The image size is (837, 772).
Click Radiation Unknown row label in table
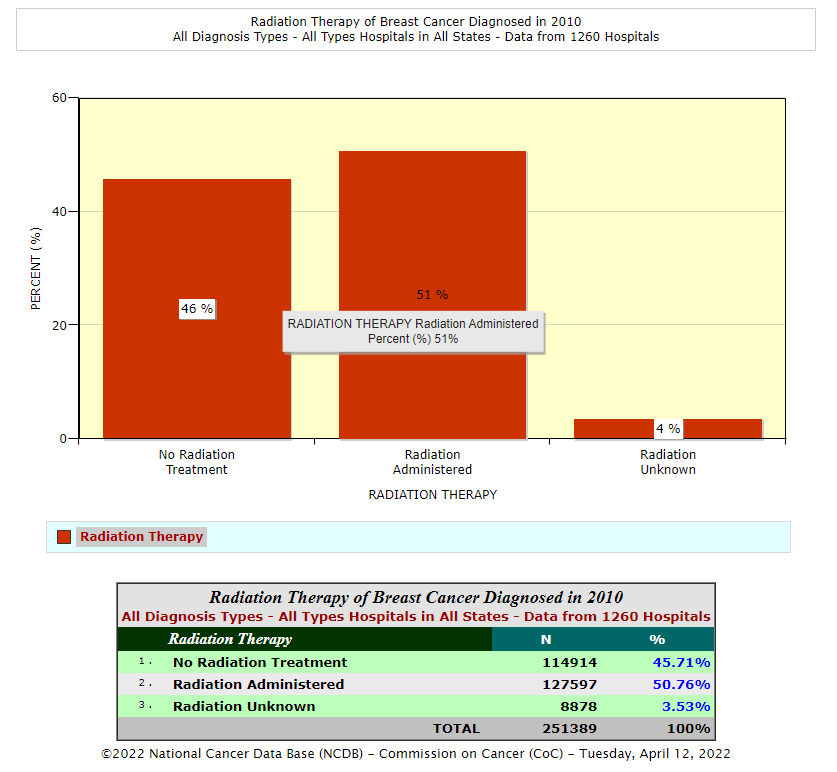[244, 706]
